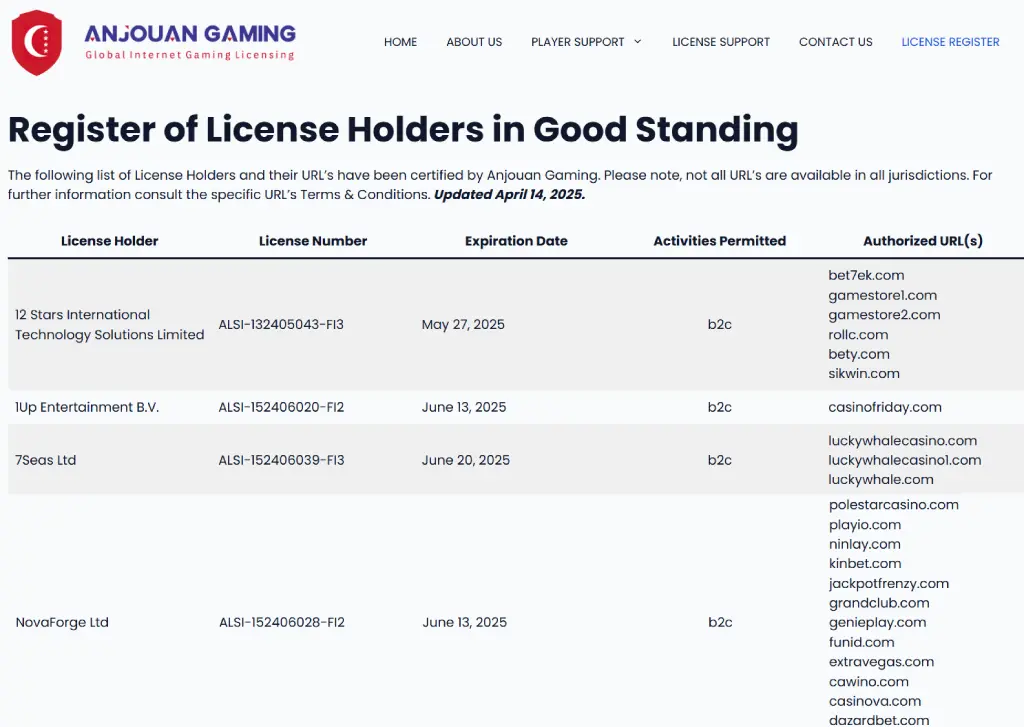The height and width of the screenshot is (727, 1024).
Task: Go to the ABOUT US page
Action: 474,42
